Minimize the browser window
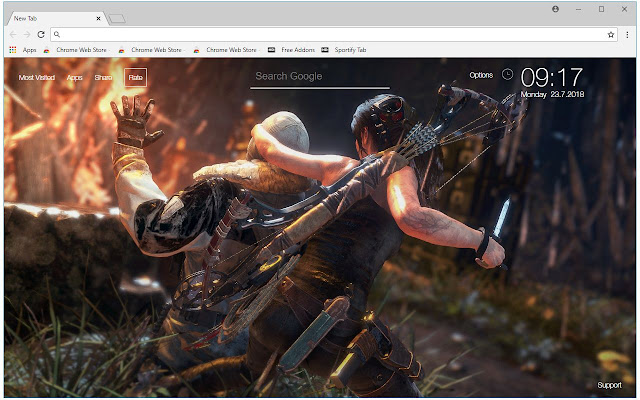The image size is (640, 400). tap(578, 9)
